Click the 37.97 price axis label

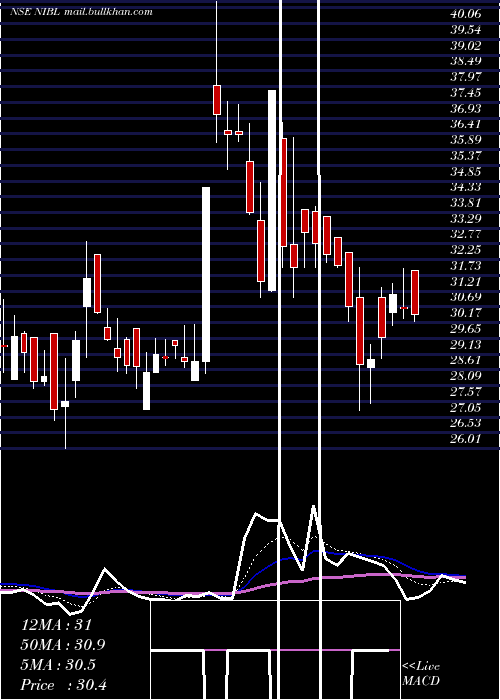(x=466, y=77)
